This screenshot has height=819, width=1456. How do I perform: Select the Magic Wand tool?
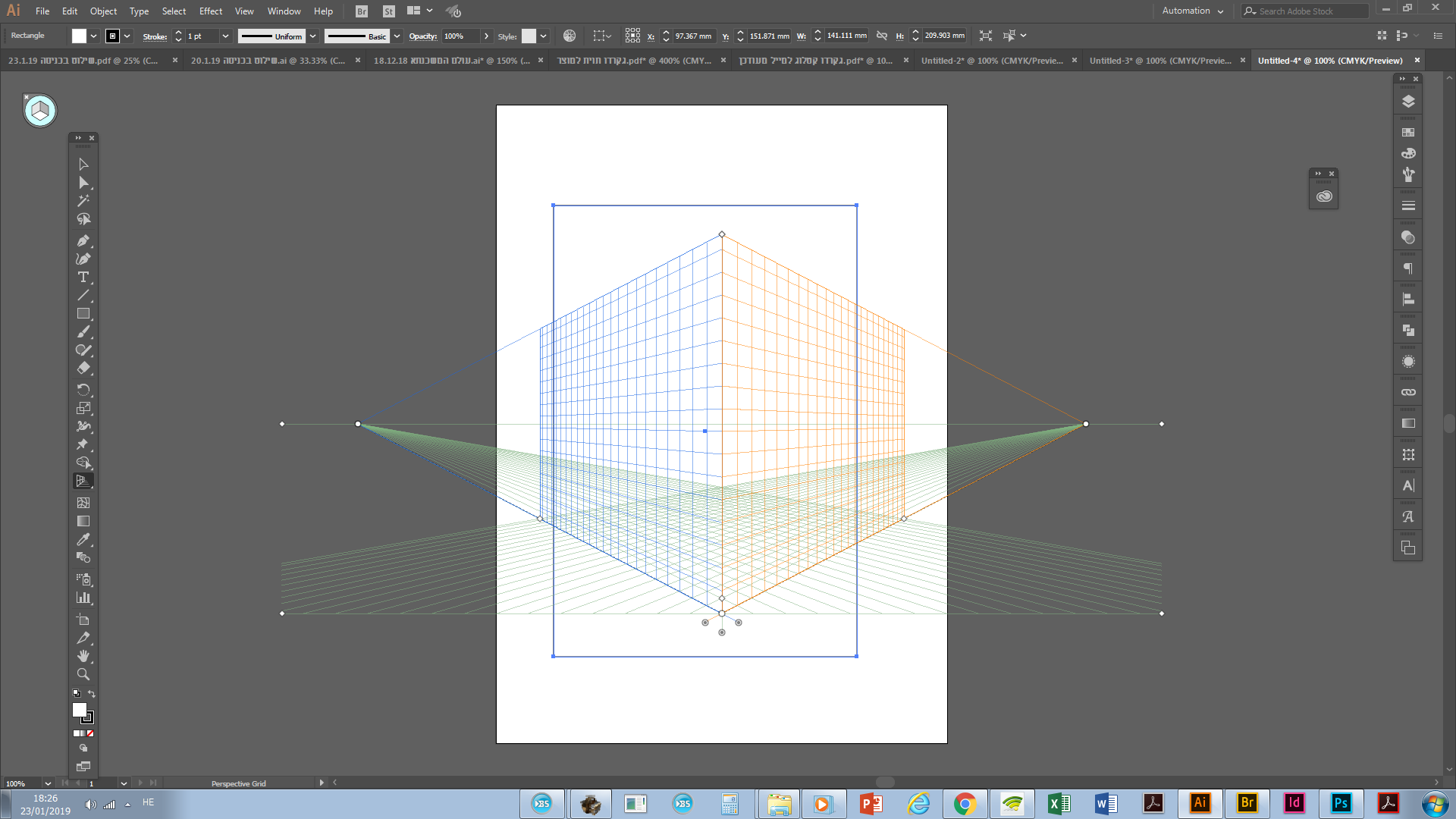coord(83,200)
